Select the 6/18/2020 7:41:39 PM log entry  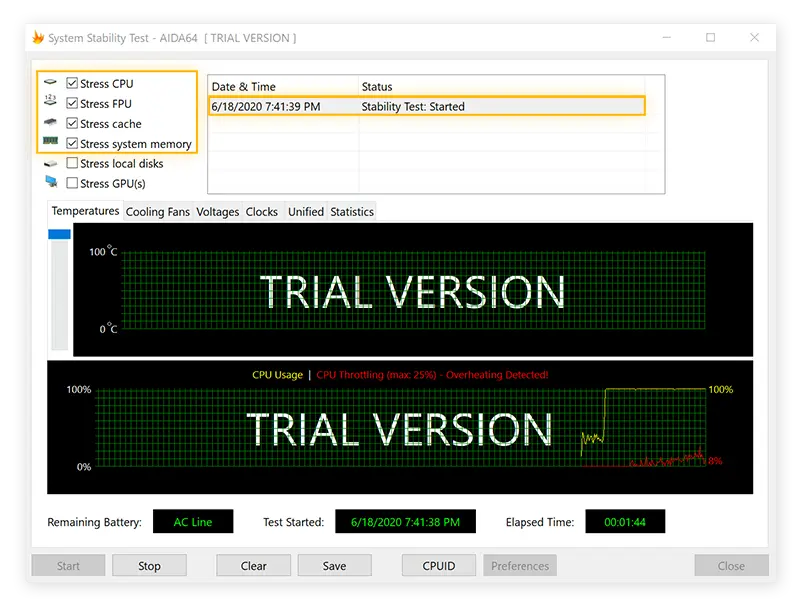point(427,106)
